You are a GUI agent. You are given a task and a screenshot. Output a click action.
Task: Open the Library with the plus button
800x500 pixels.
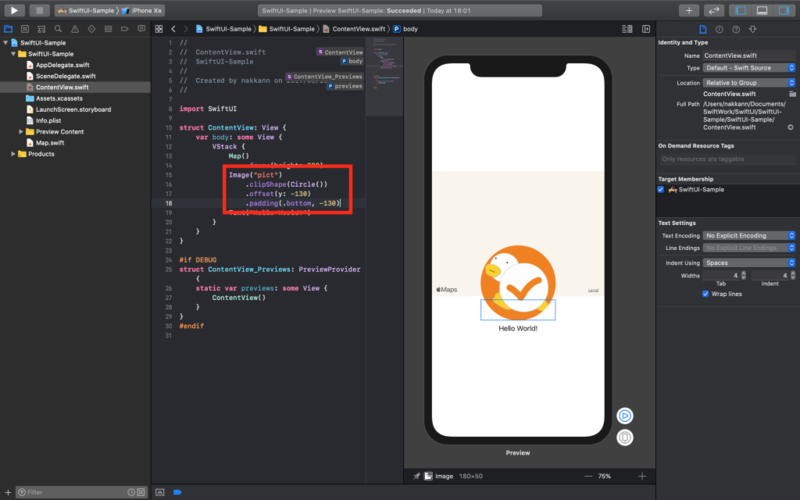pyautogui.click(x=689, y=10)
